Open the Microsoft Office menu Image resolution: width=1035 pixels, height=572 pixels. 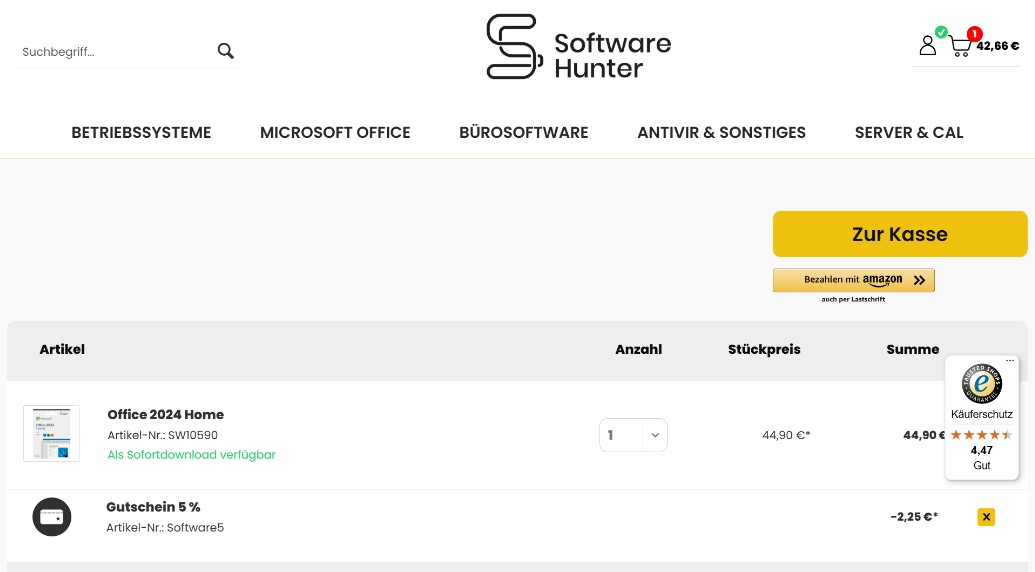[335, 133]
